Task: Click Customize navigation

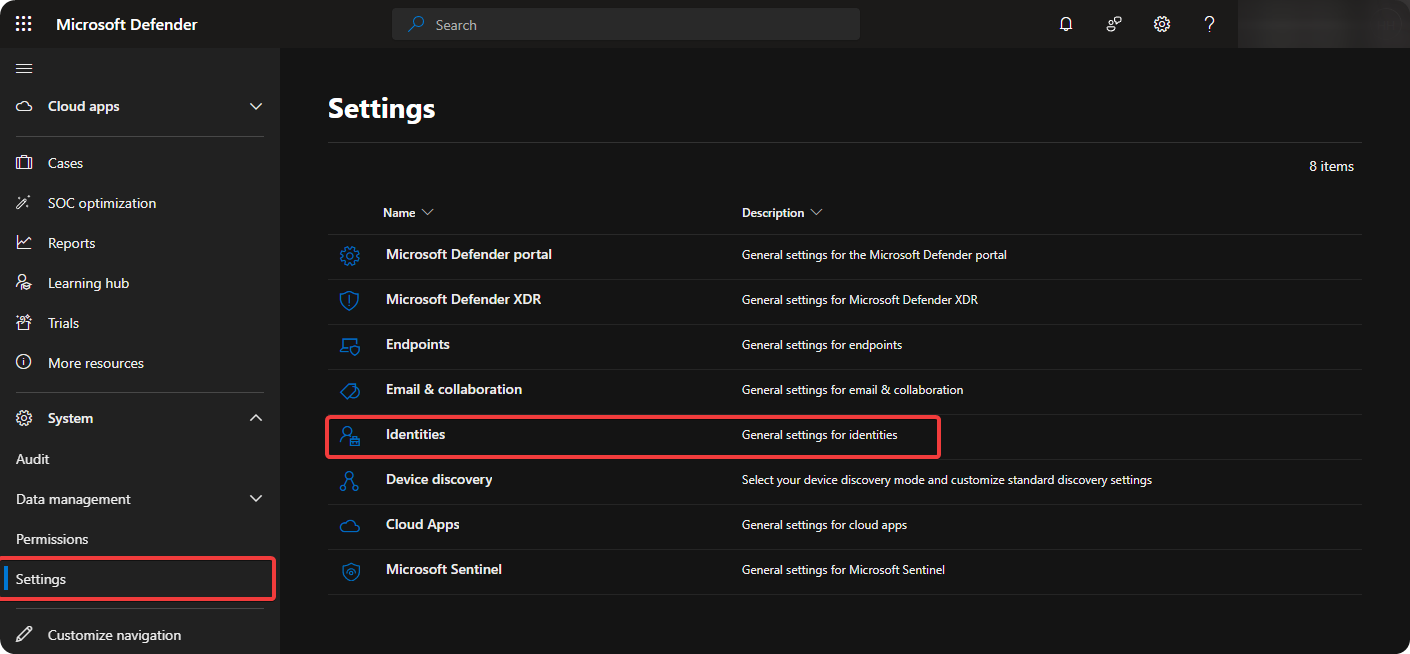Action: [114, 635]
